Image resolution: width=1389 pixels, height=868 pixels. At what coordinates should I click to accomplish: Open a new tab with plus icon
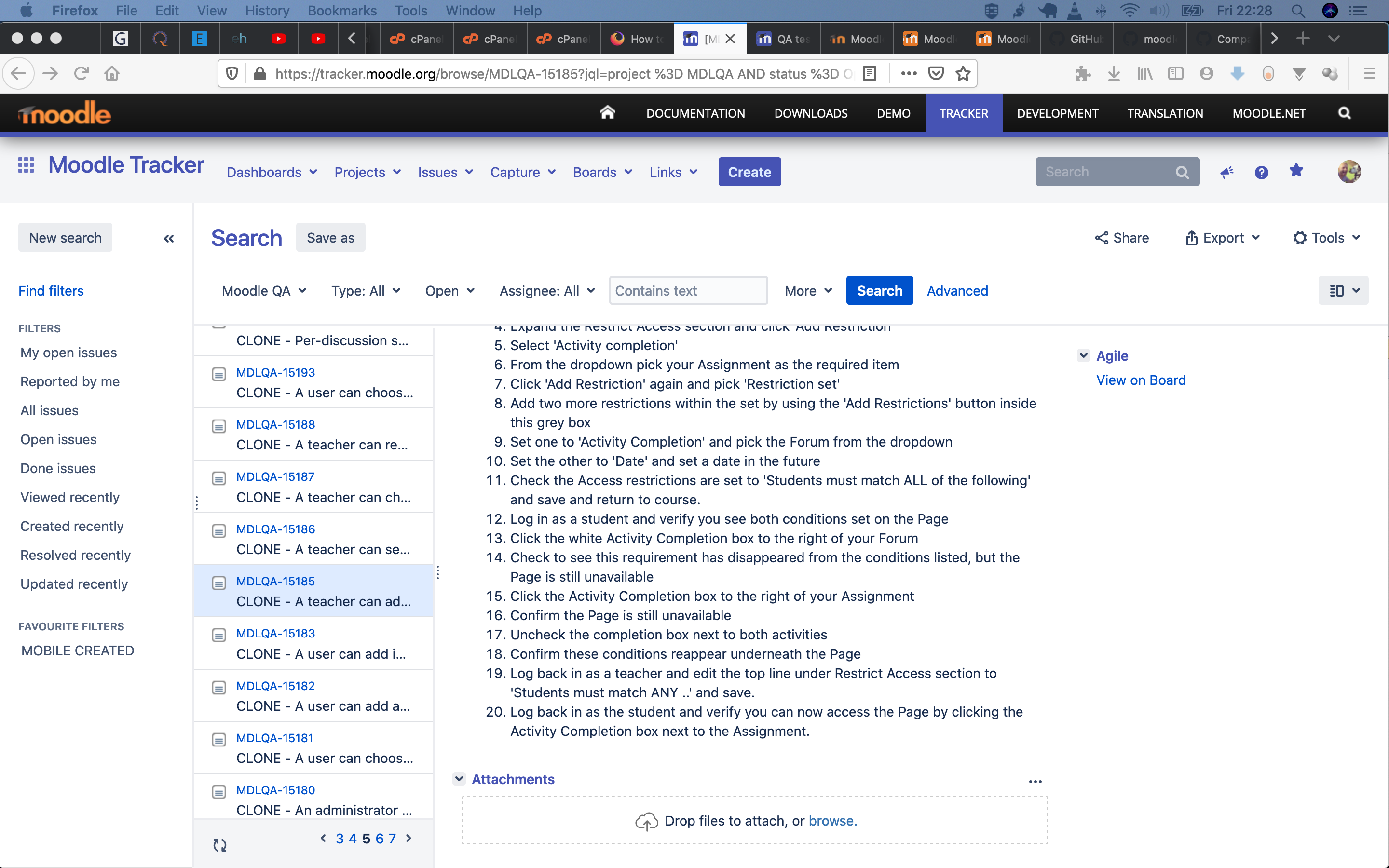pos(1303,39)
